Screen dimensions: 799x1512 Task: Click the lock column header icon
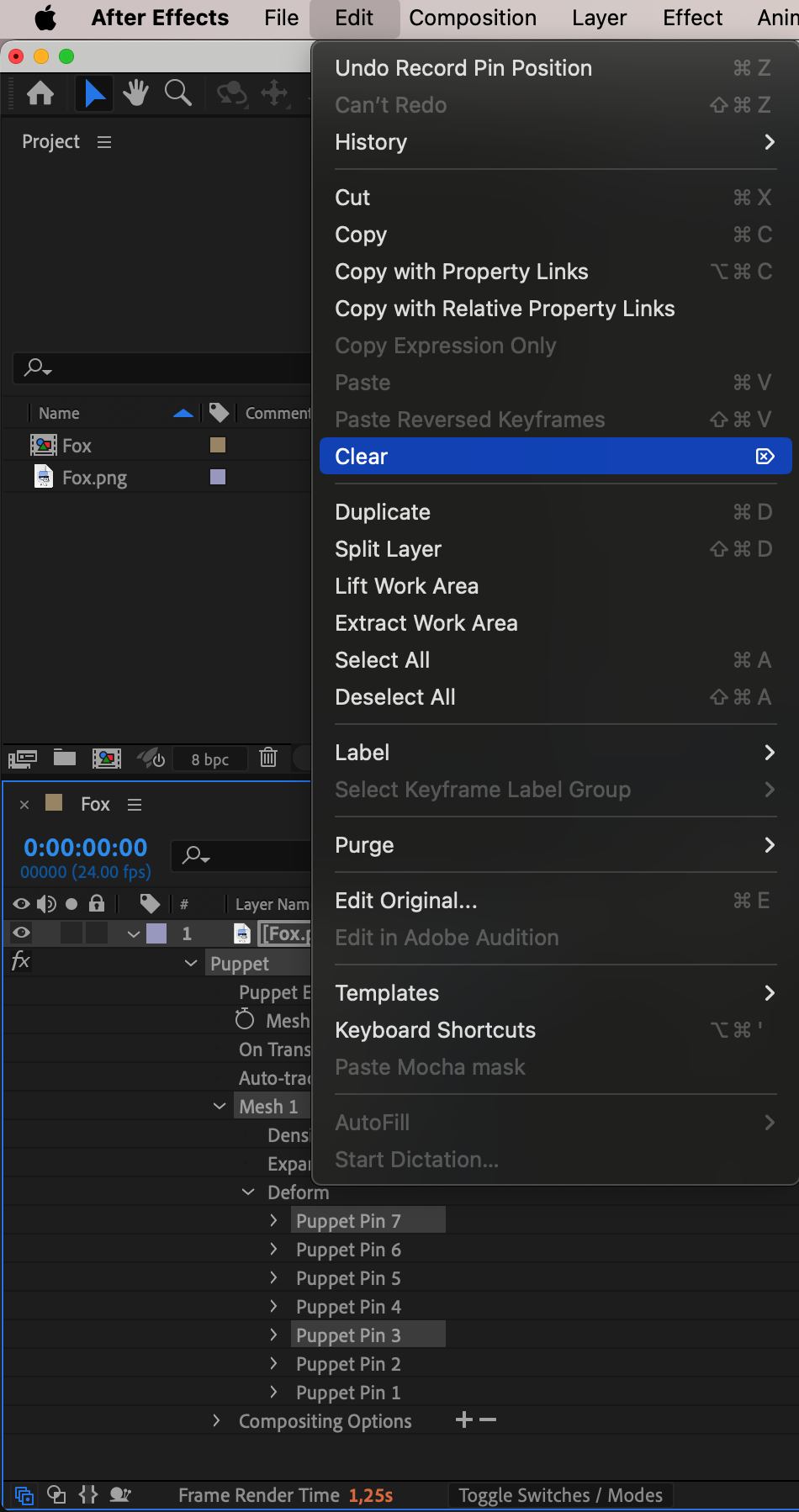click(x=97, y=904)
